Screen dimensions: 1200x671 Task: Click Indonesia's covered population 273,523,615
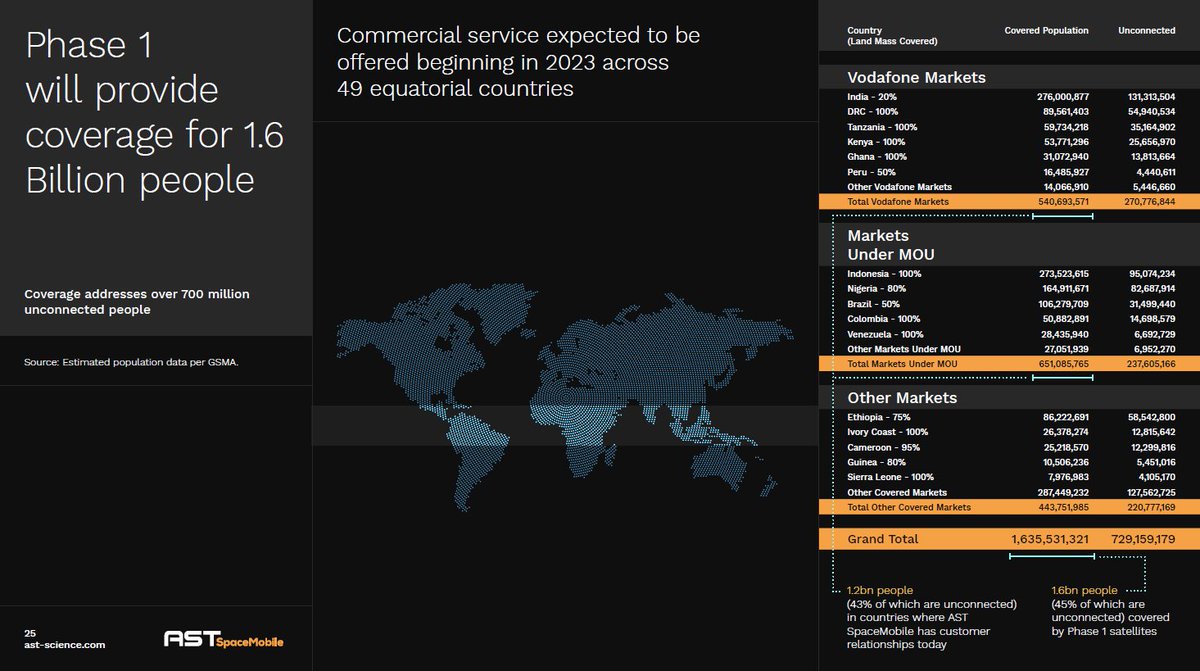1062,274
